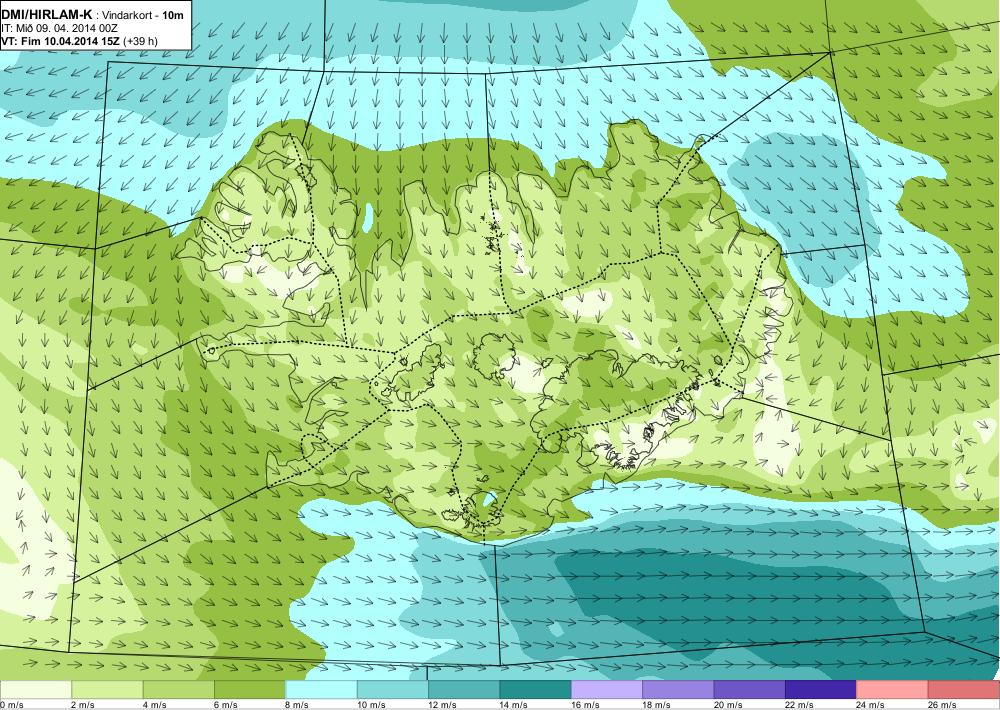1000x710 pixels.
Task: Click the light lavender 16–18 m/s legend swatch
Action: point(607,689)
